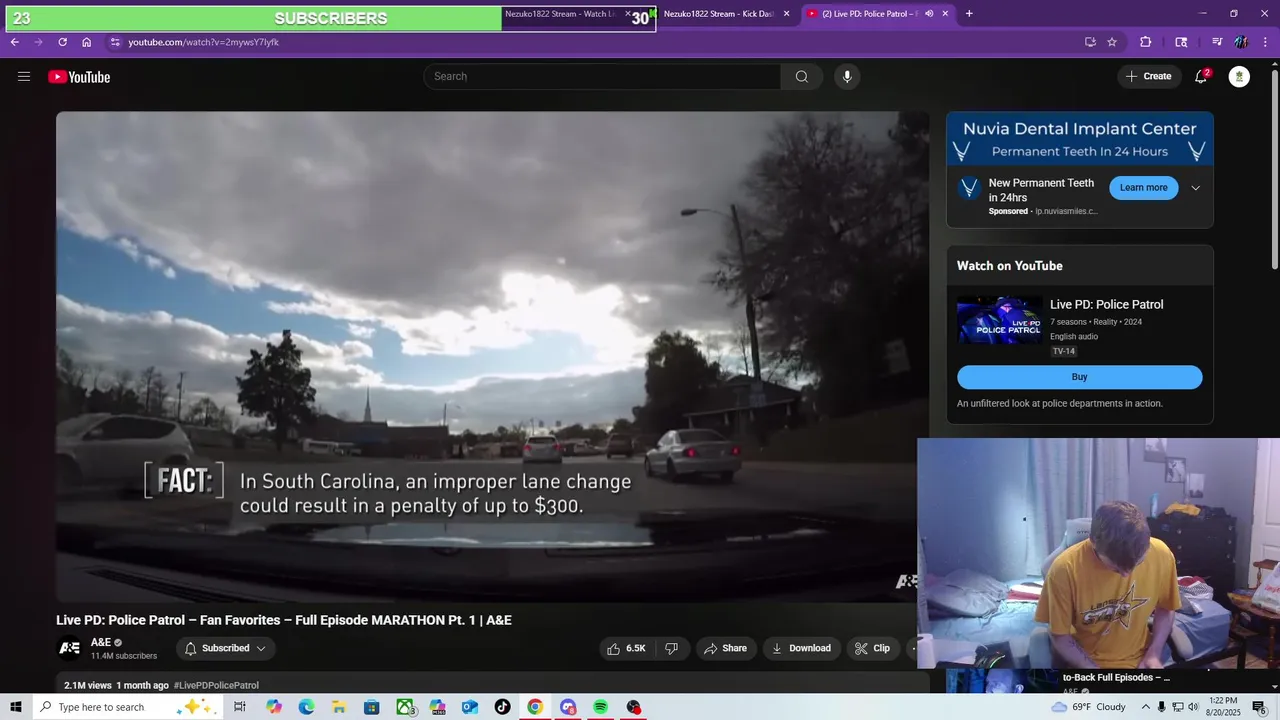Image resolution: width=1280 pixels, height=720 pixels.
Task: Click the search magnifier button
Action: click(x=802, y=77)
